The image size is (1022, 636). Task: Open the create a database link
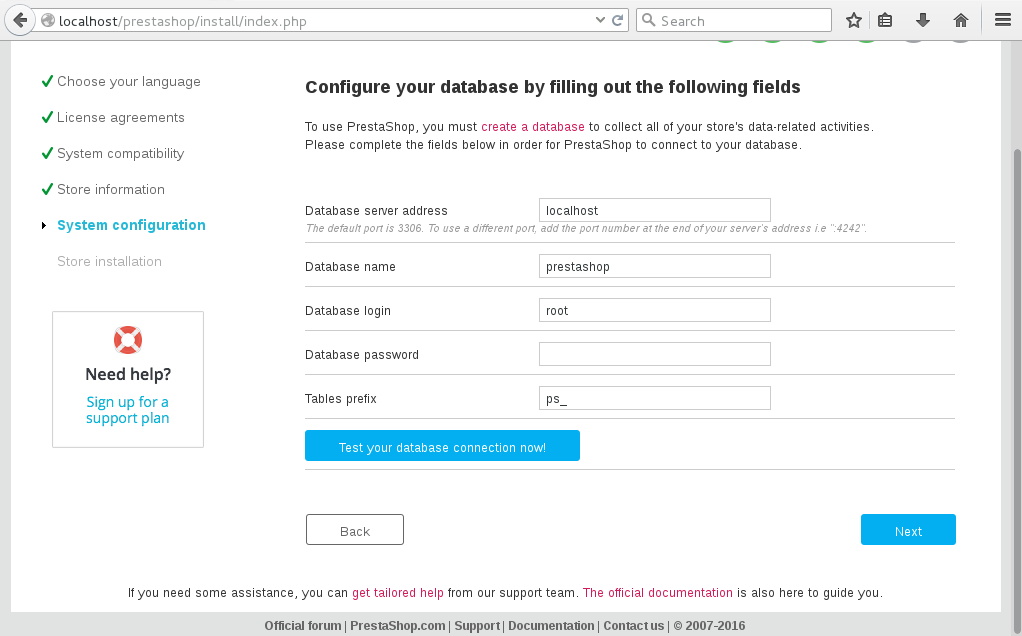[533, 126]
